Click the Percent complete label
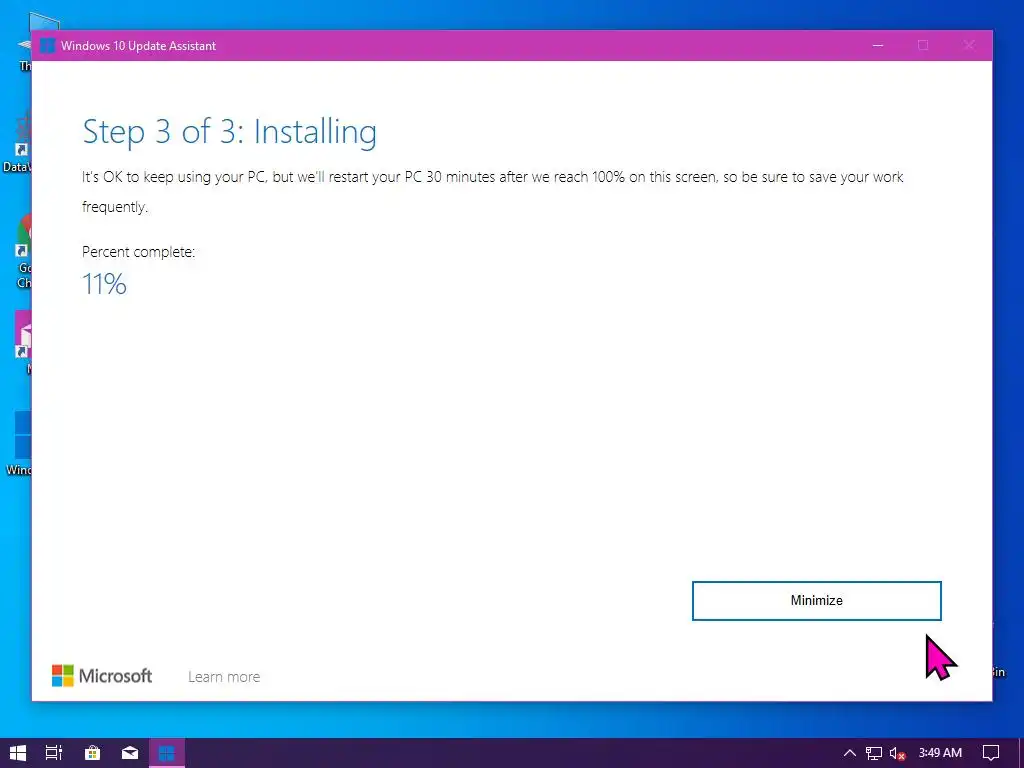Image resolution: width=1024 pixels, height=768 pixels. pos(138,252)
